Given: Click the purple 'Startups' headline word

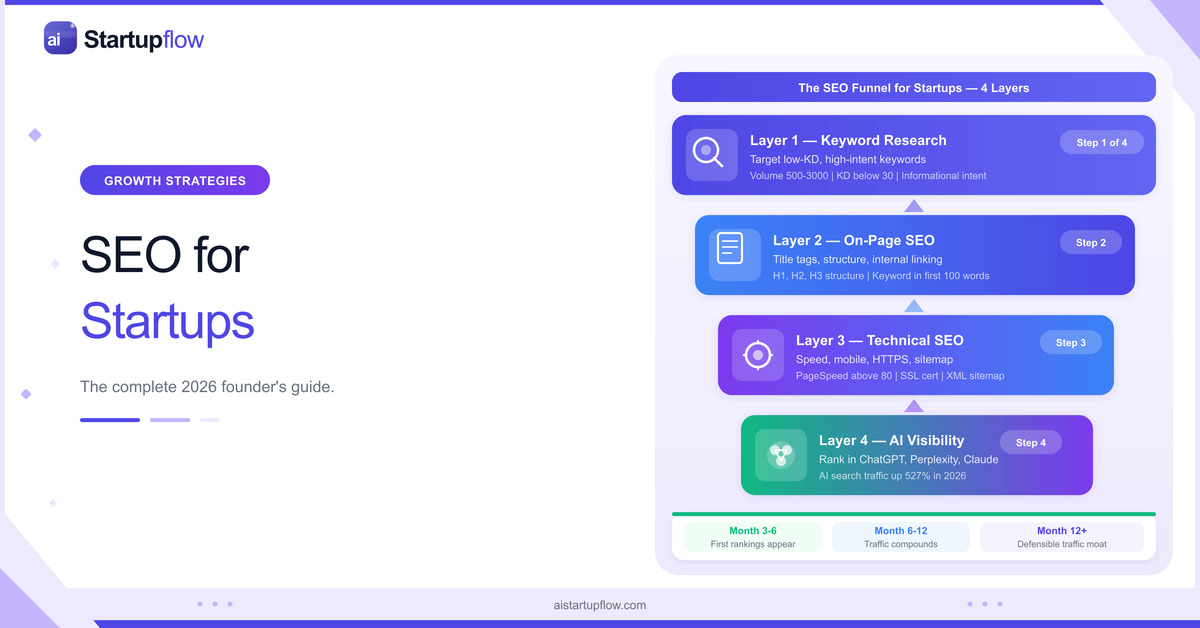Looking at the screenshot, I should (x=167, y=322).
